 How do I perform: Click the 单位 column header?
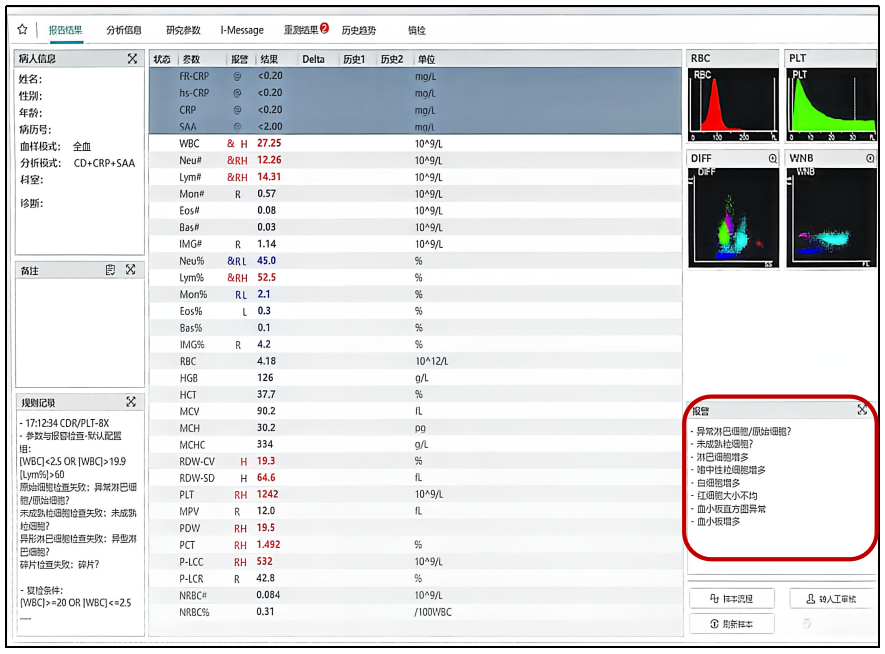coord(426,59)
